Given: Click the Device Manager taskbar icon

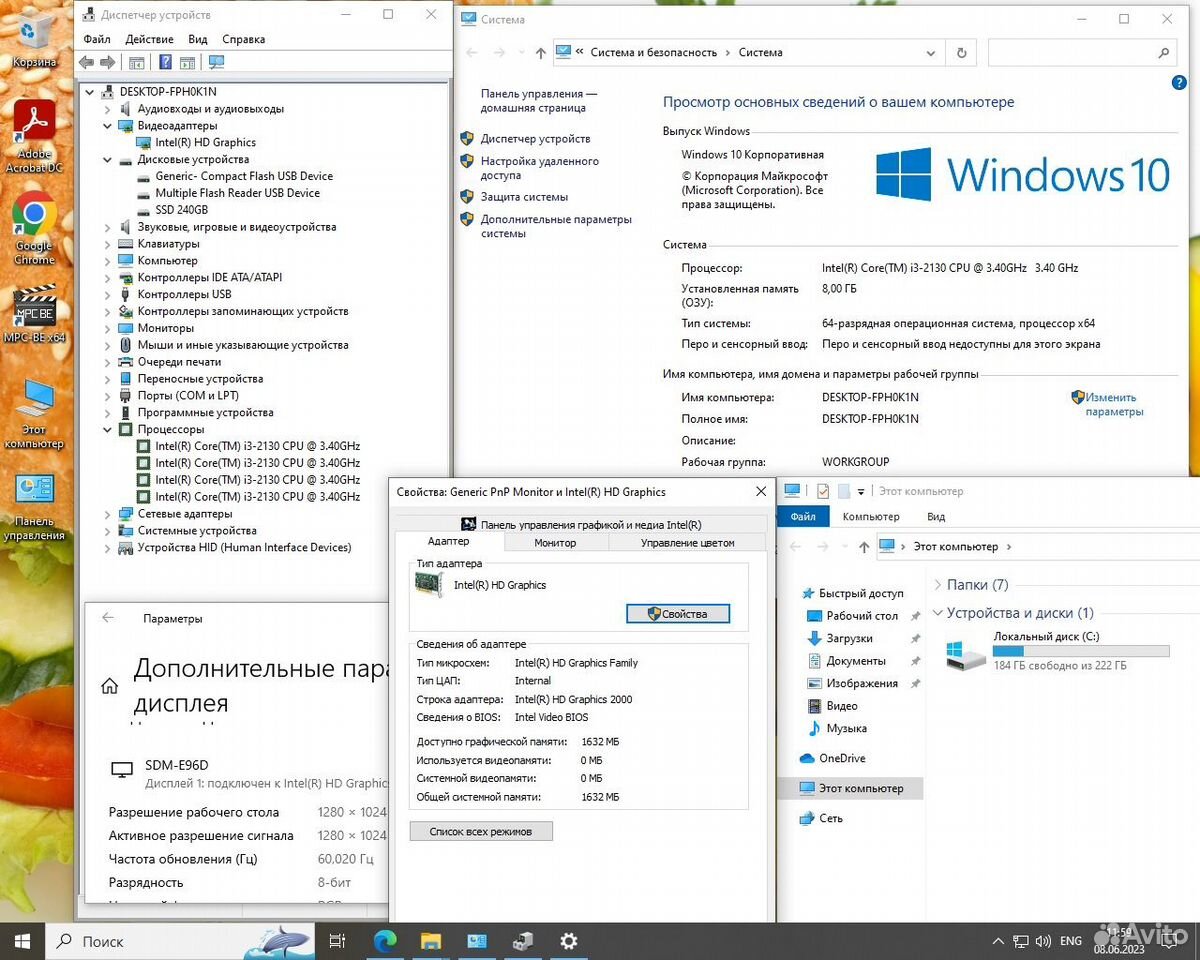Looking at the screenshot, I should [x=523, y=941].
